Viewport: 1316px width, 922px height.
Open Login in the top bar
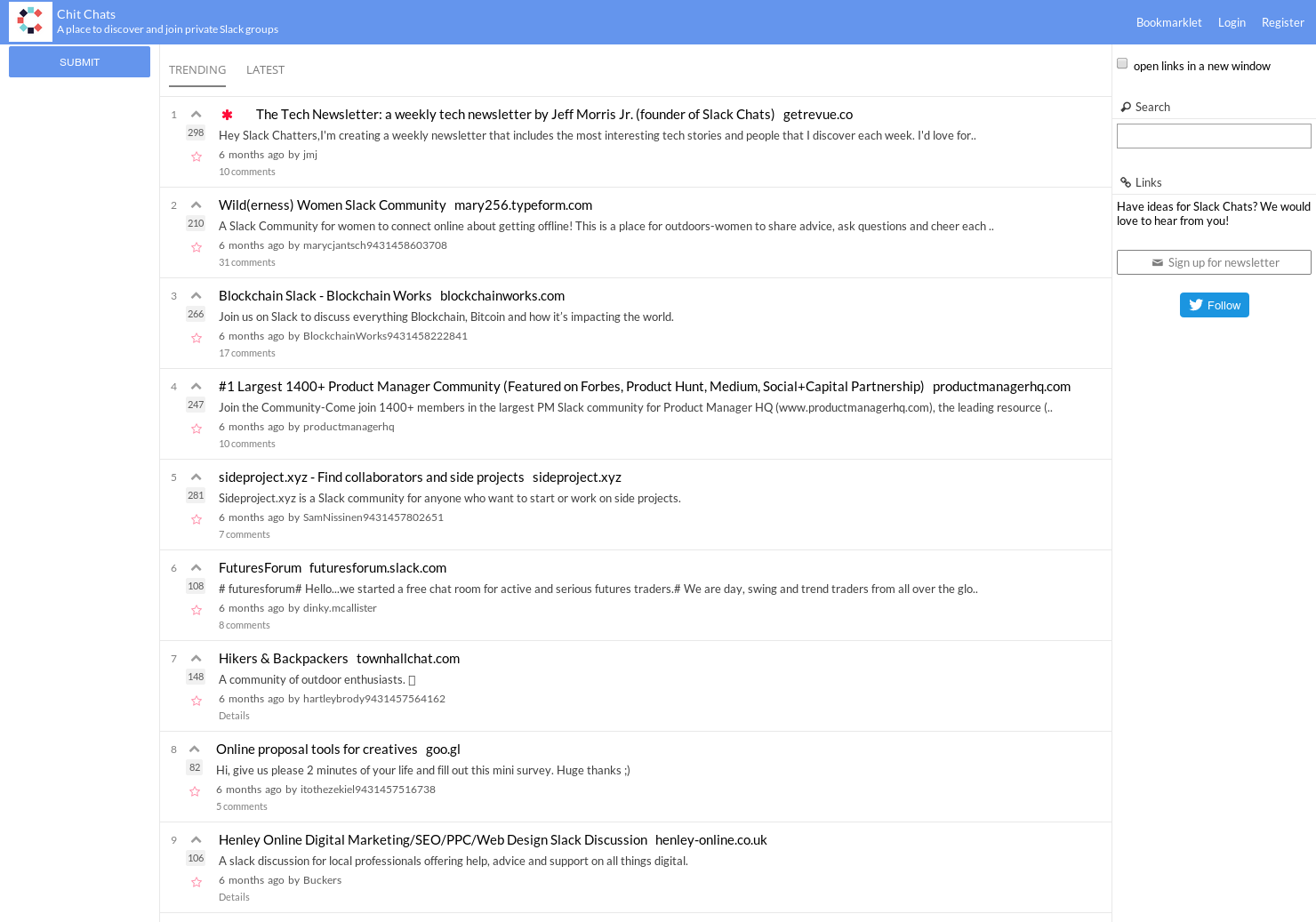pyautogui.click(x=1232, y=22)
